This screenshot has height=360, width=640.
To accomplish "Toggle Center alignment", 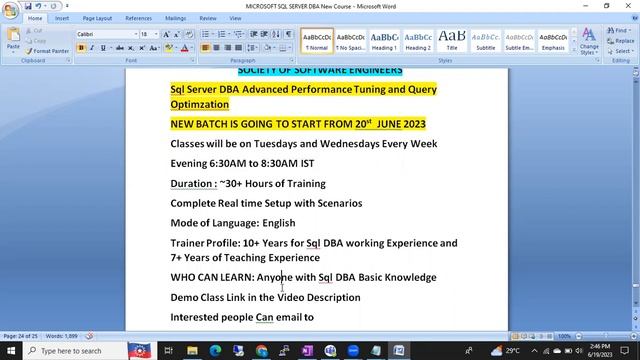I will (216, 48).
